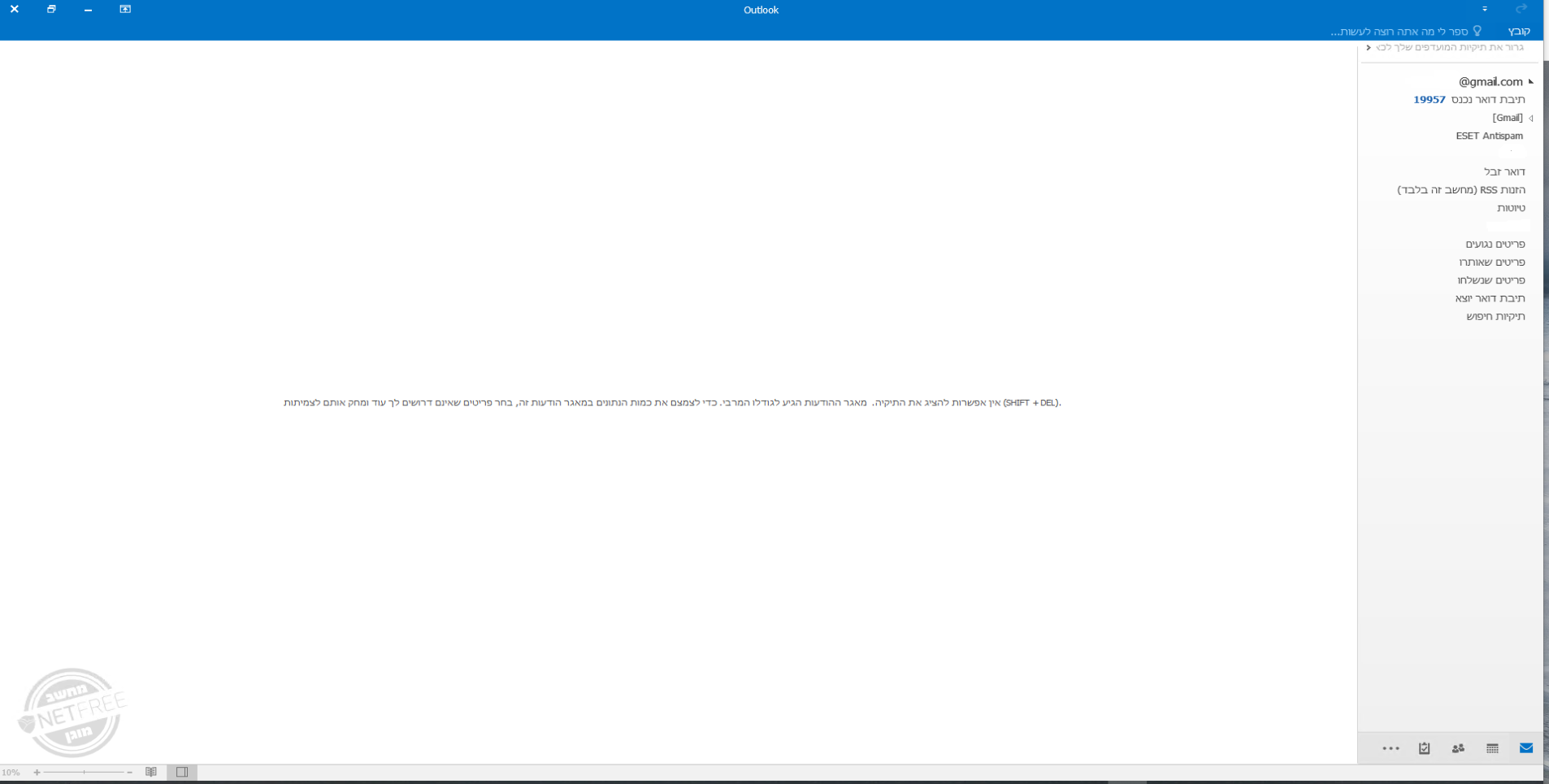Switch to the Calendar view icon

[1492, 748]
